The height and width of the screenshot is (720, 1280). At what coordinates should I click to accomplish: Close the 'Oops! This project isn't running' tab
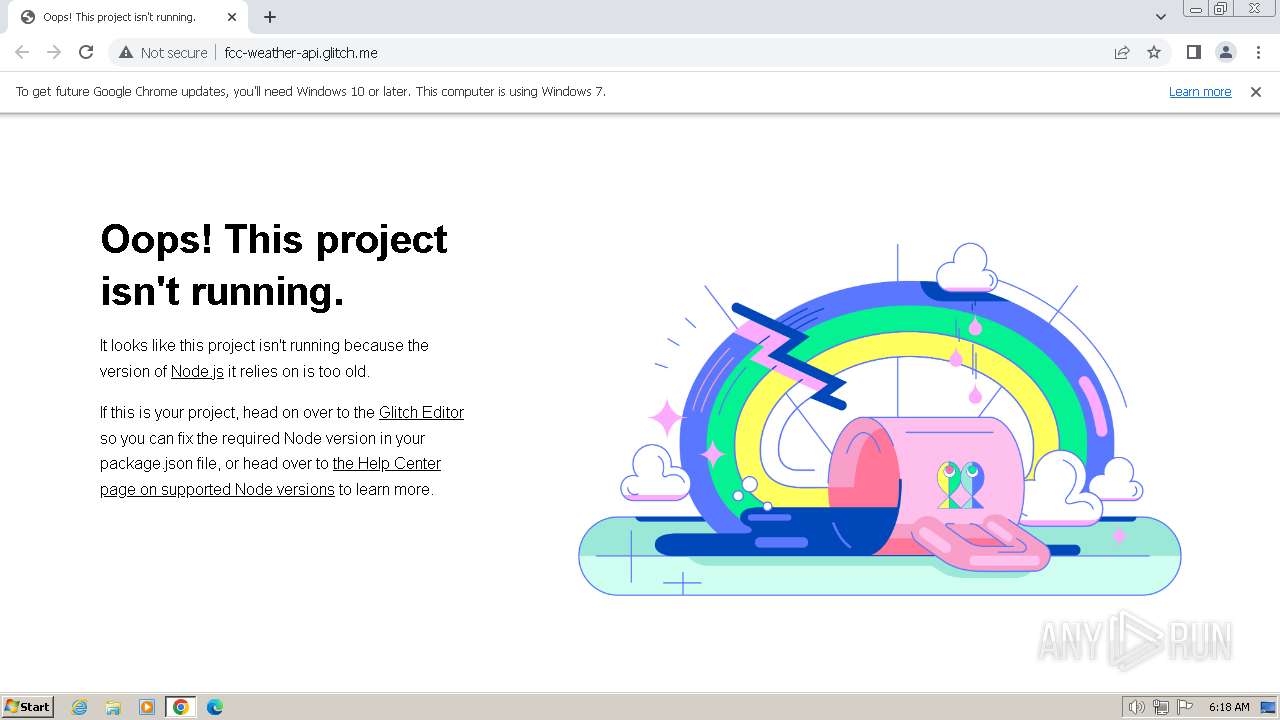coord(231,17)
